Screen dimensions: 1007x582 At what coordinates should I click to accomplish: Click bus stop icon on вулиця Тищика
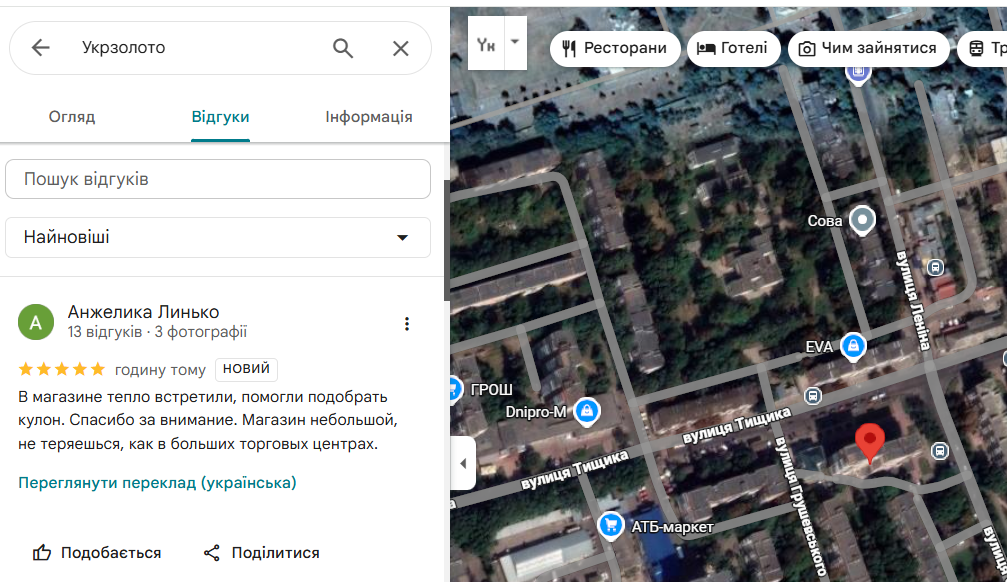[x=812, y=396]
